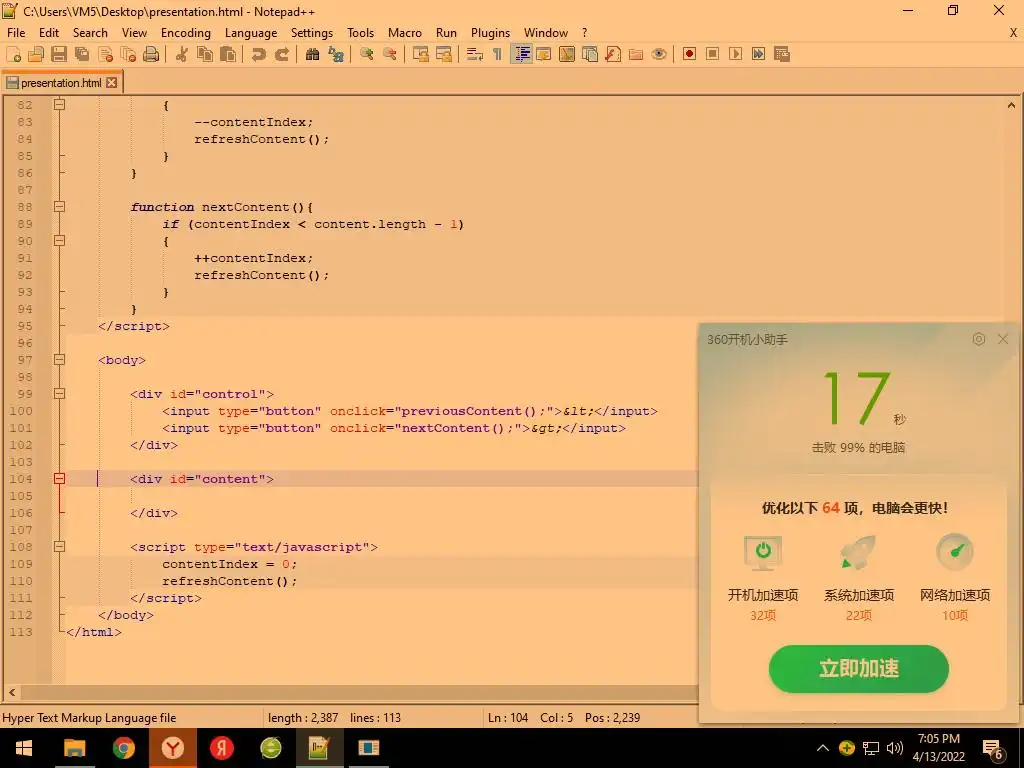Toggle the Monitoring eye icon
1024x768 pixels.
pyautogui.click(x=659, y=54)
